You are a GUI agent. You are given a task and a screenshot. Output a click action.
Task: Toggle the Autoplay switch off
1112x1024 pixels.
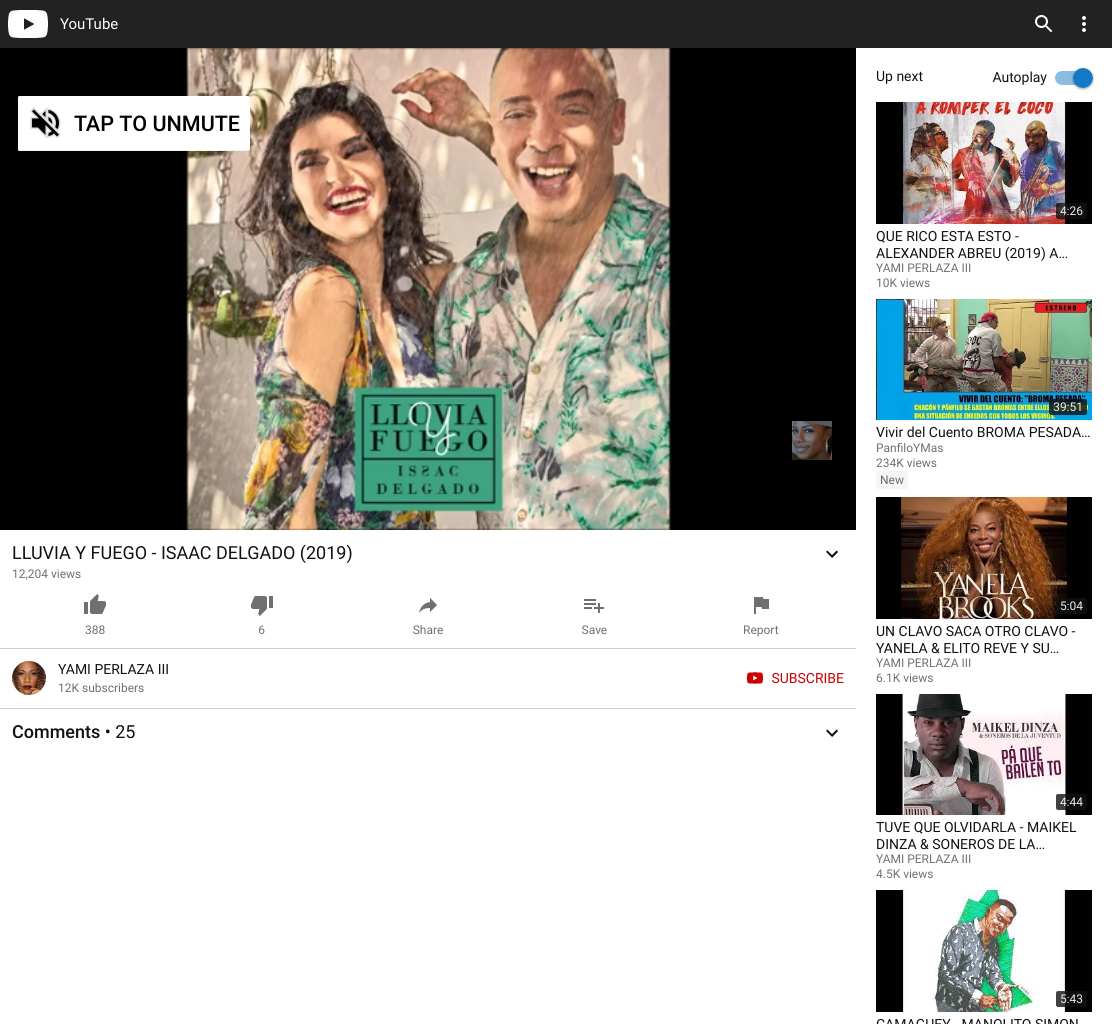(x=1074, y=77)
